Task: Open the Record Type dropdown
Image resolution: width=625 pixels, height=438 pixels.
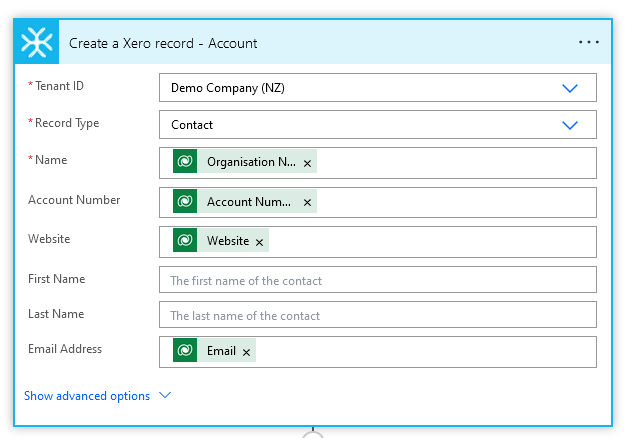Action: [378, 124]
